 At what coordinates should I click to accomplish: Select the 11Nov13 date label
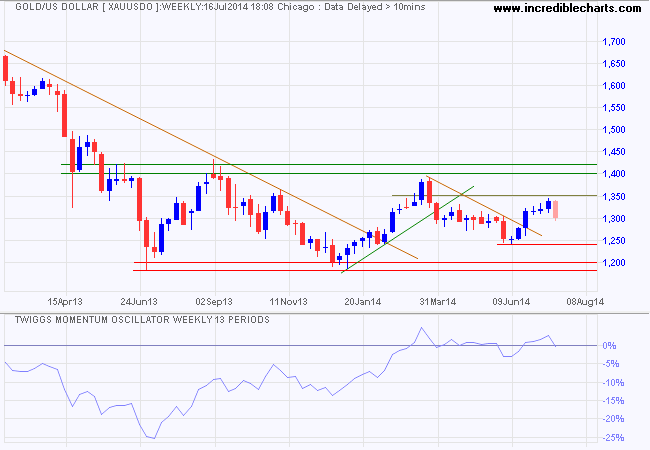(289, 302)
